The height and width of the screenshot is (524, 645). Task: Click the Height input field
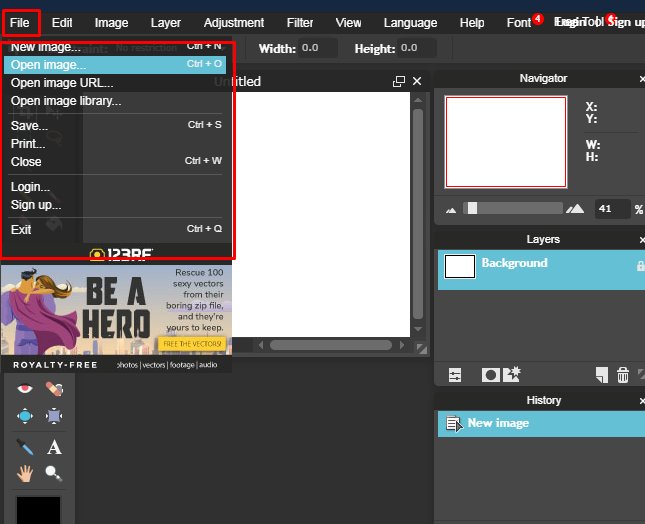coord(417,48)
